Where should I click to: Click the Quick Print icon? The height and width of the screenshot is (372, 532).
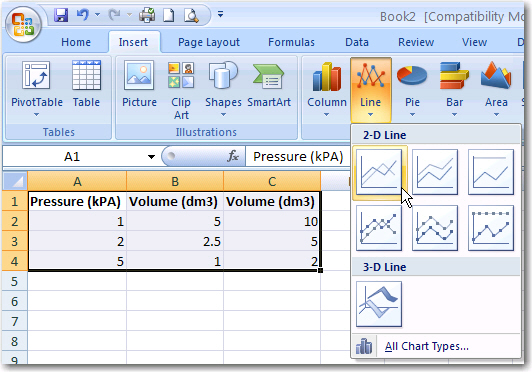[x=147, y=15]
